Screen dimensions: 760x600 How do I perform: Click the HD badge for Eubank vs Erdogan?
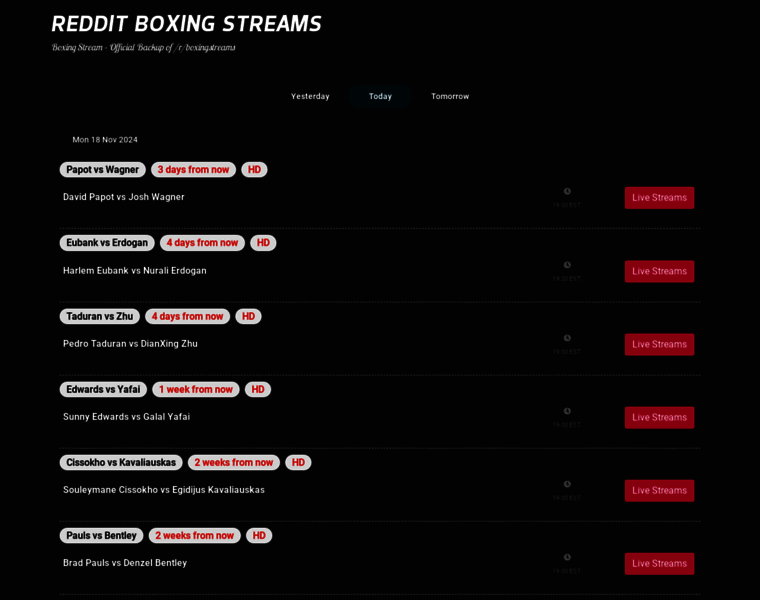click(263, 243)
